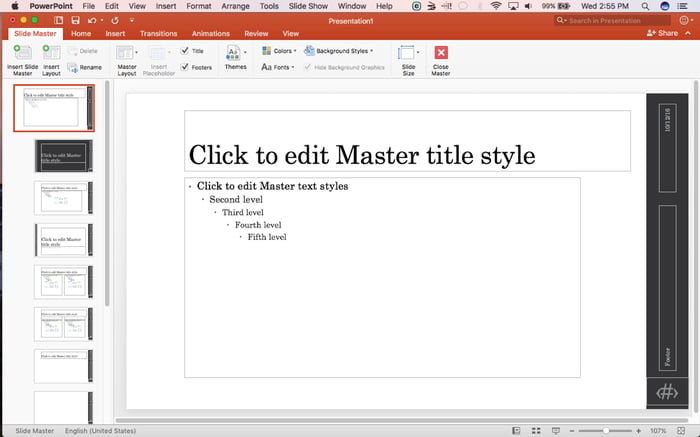Screen dimensions: 700x437
Task: Switch to Slide Sorter view icon
Action: (x=536, y=431)
